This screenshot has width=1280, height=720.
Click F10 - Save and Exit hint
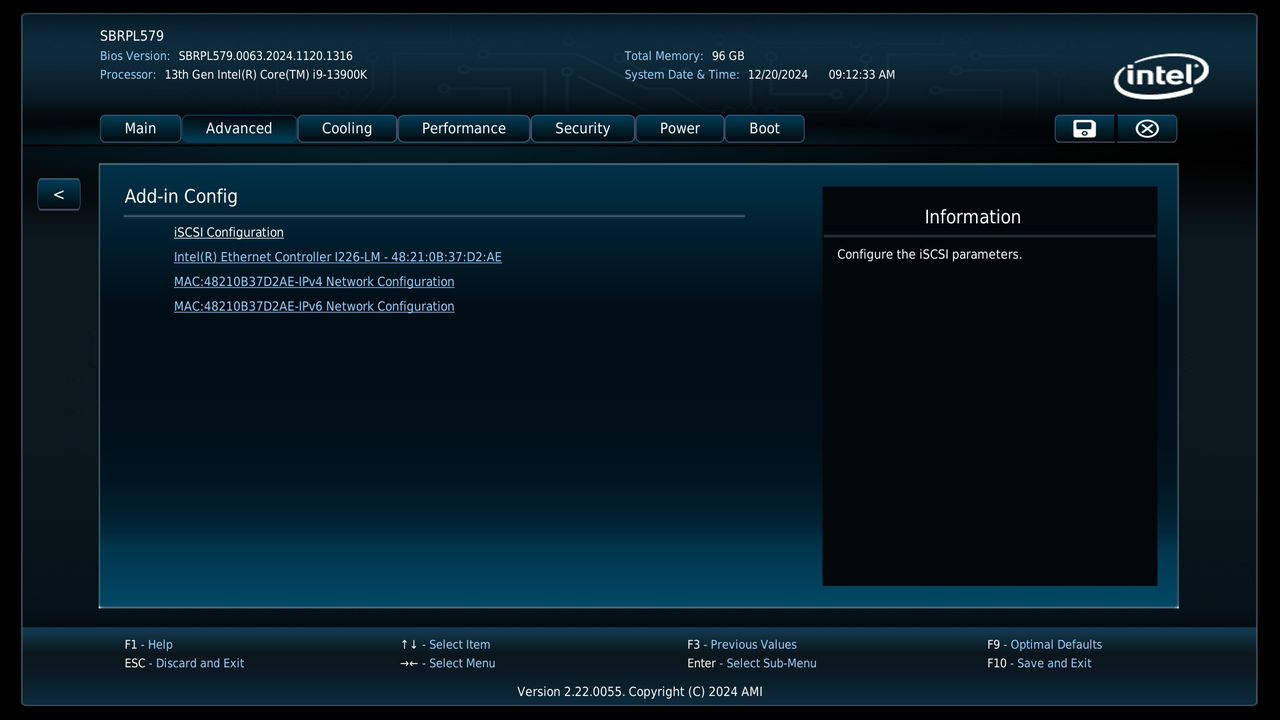(1040, 663)
